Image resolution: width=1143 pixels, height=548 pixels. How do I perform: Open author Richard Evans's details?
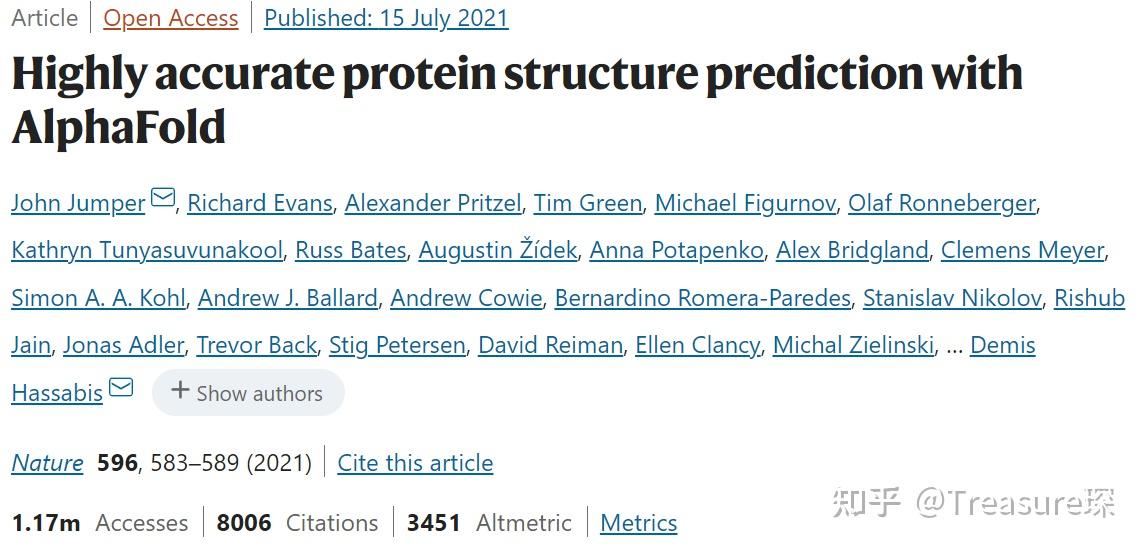(x=259, y=203)
